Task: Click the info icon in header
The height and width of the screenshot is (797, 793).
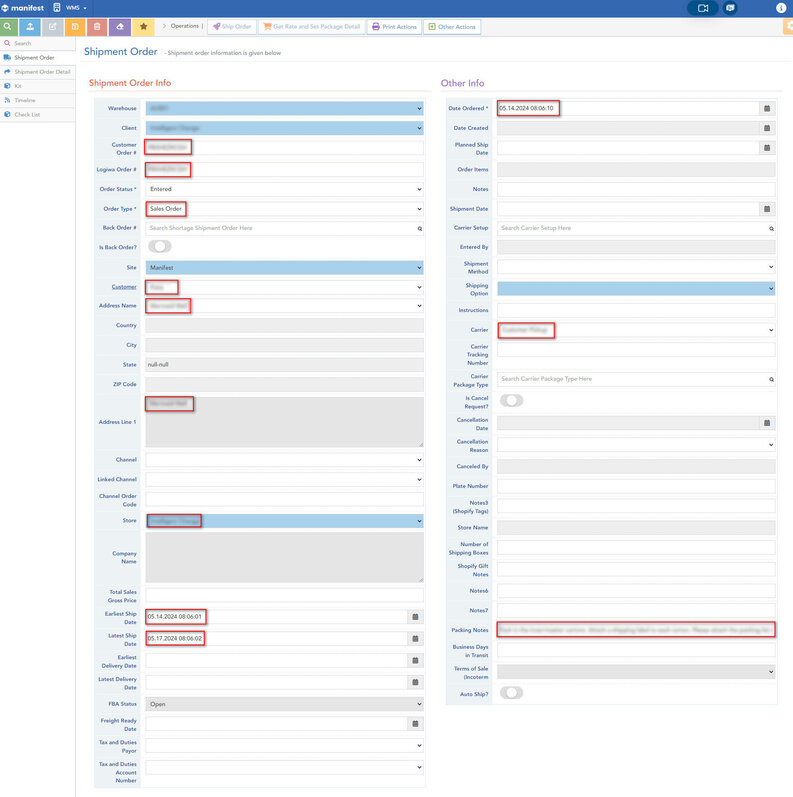Action: coord(781,8)
